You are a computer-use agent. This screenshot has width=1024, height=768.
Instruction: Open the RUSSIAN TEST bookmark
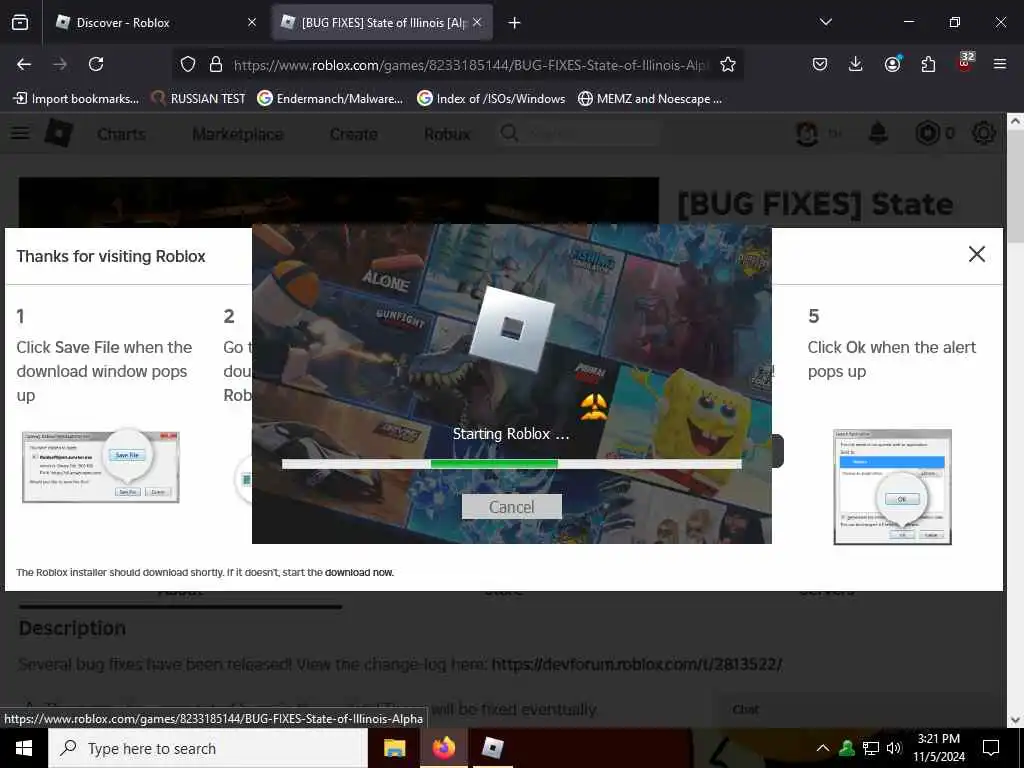coord(198,99)
